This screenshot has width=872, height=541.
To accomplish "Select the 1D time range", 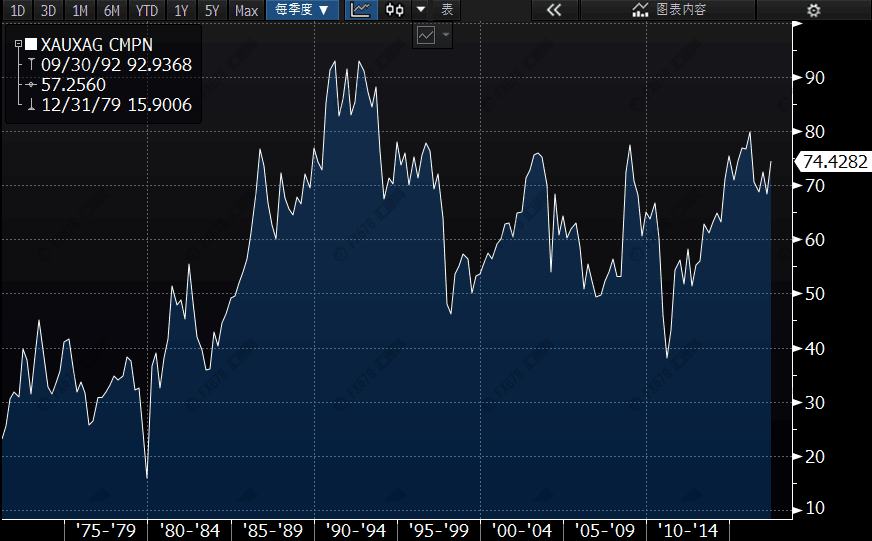I will (x=18, y=10).
